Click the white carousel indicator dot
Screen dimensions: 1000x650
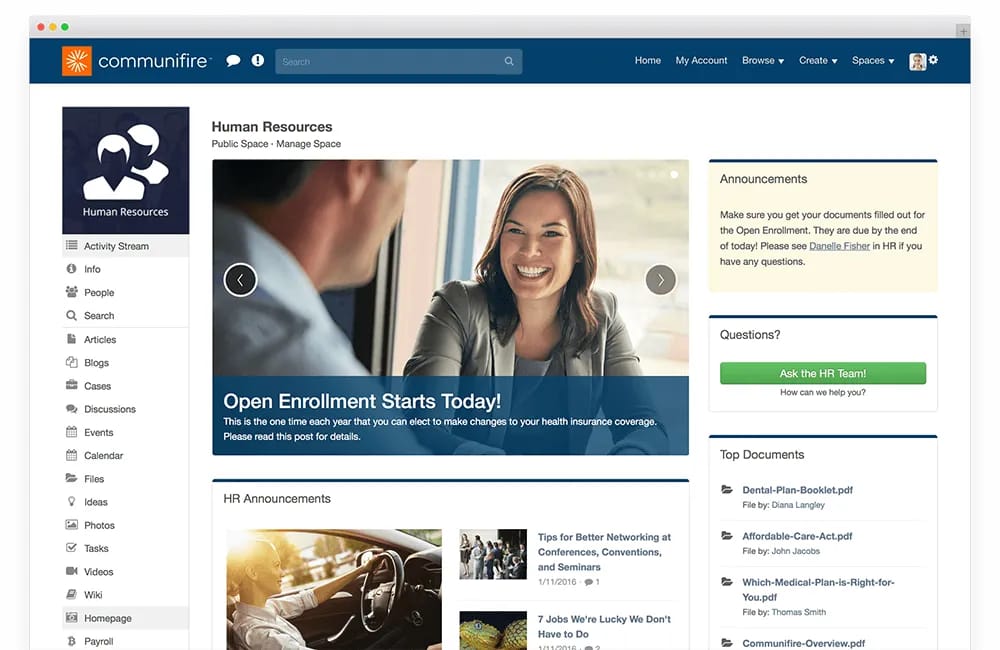pyautogui.click(x=673, y=174)
